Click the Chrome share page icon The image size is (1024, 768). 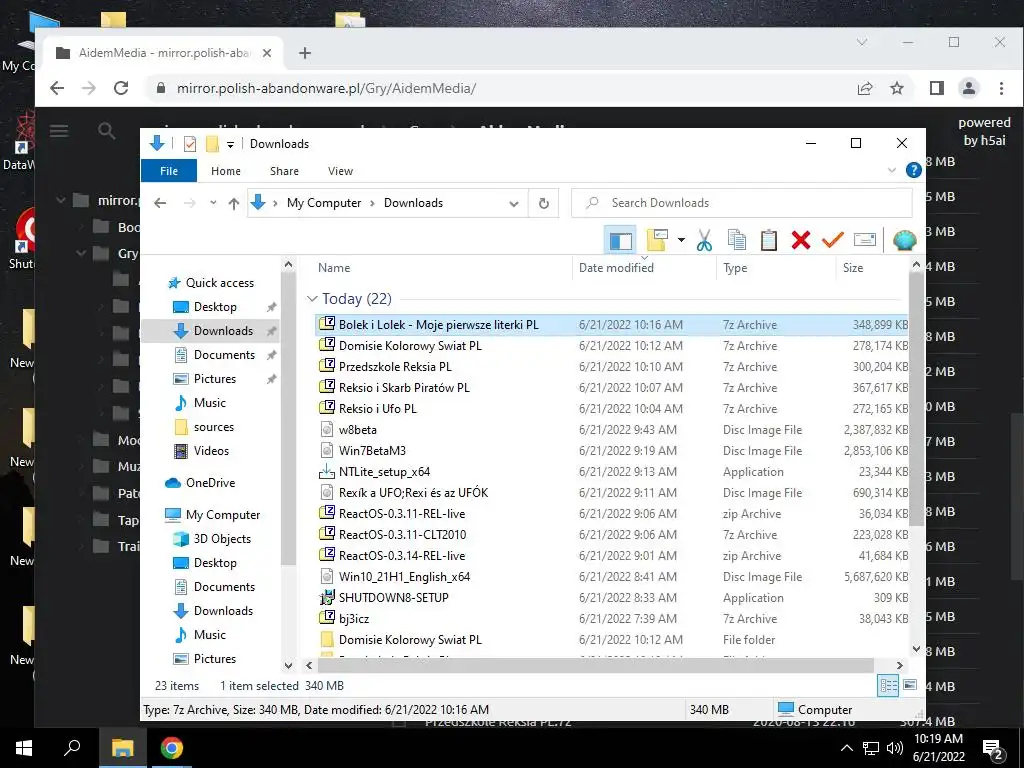point(865,88)
